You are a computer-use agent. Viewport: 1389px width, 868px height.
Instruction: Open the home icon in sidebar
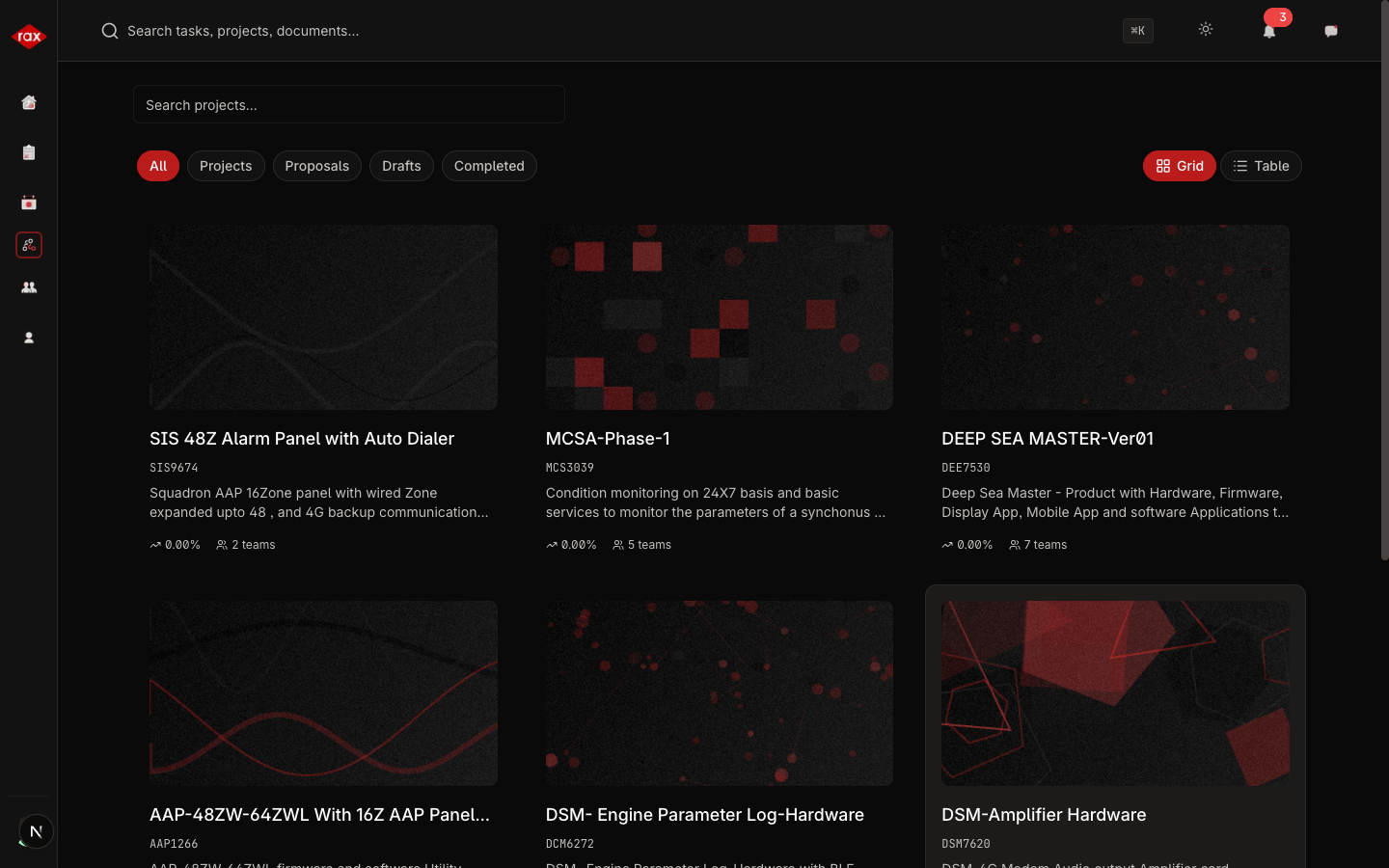coord(29,102)
